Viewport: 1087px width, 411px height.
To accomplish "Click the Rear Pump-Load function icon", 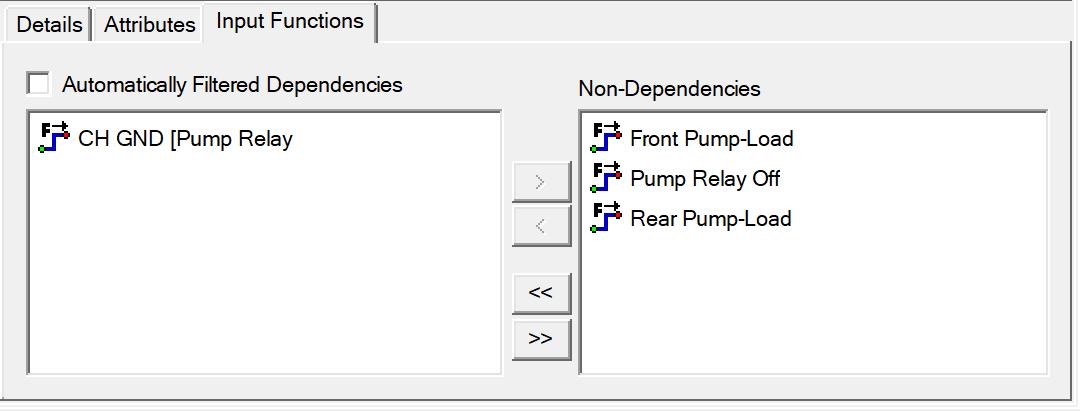I will [x=607, y=218].
